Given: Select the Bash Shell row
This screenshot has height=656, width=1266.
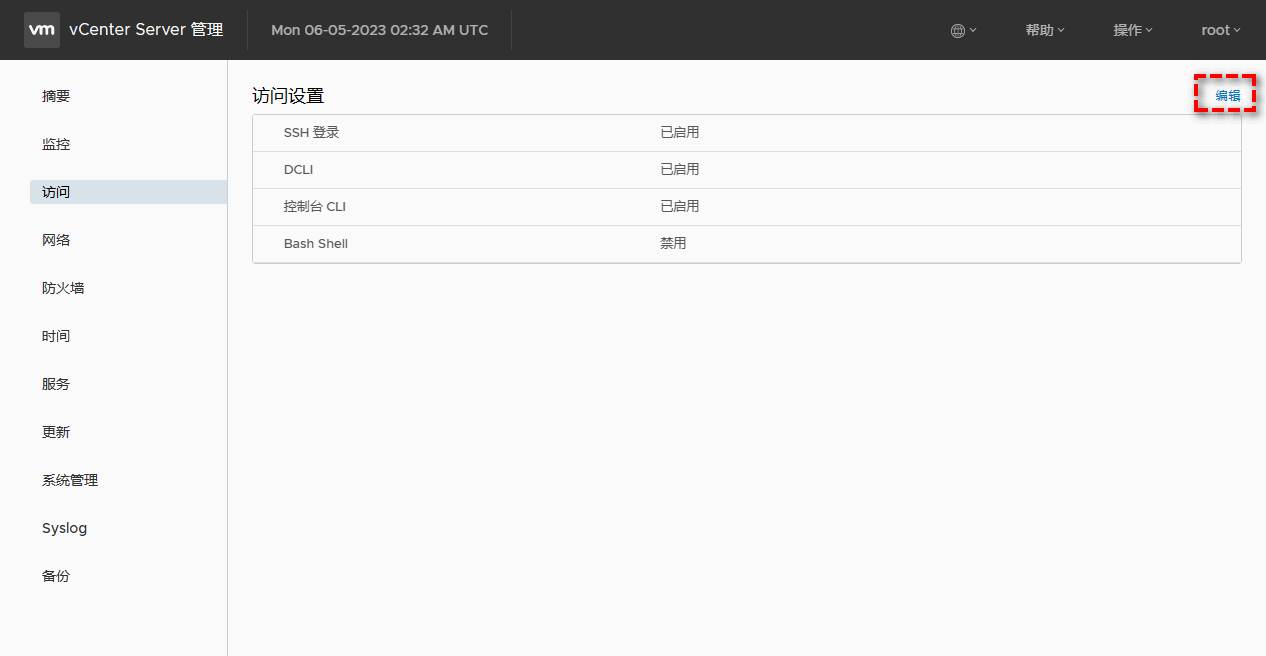Looking at the screenshot, I should (x=746, y=244).
